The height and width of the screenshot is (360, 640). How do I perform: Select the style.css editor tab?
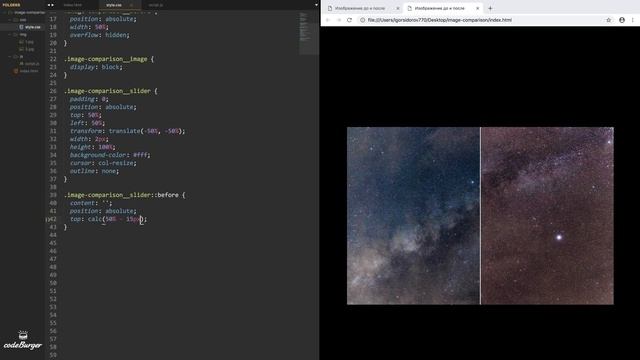[113, 5]
